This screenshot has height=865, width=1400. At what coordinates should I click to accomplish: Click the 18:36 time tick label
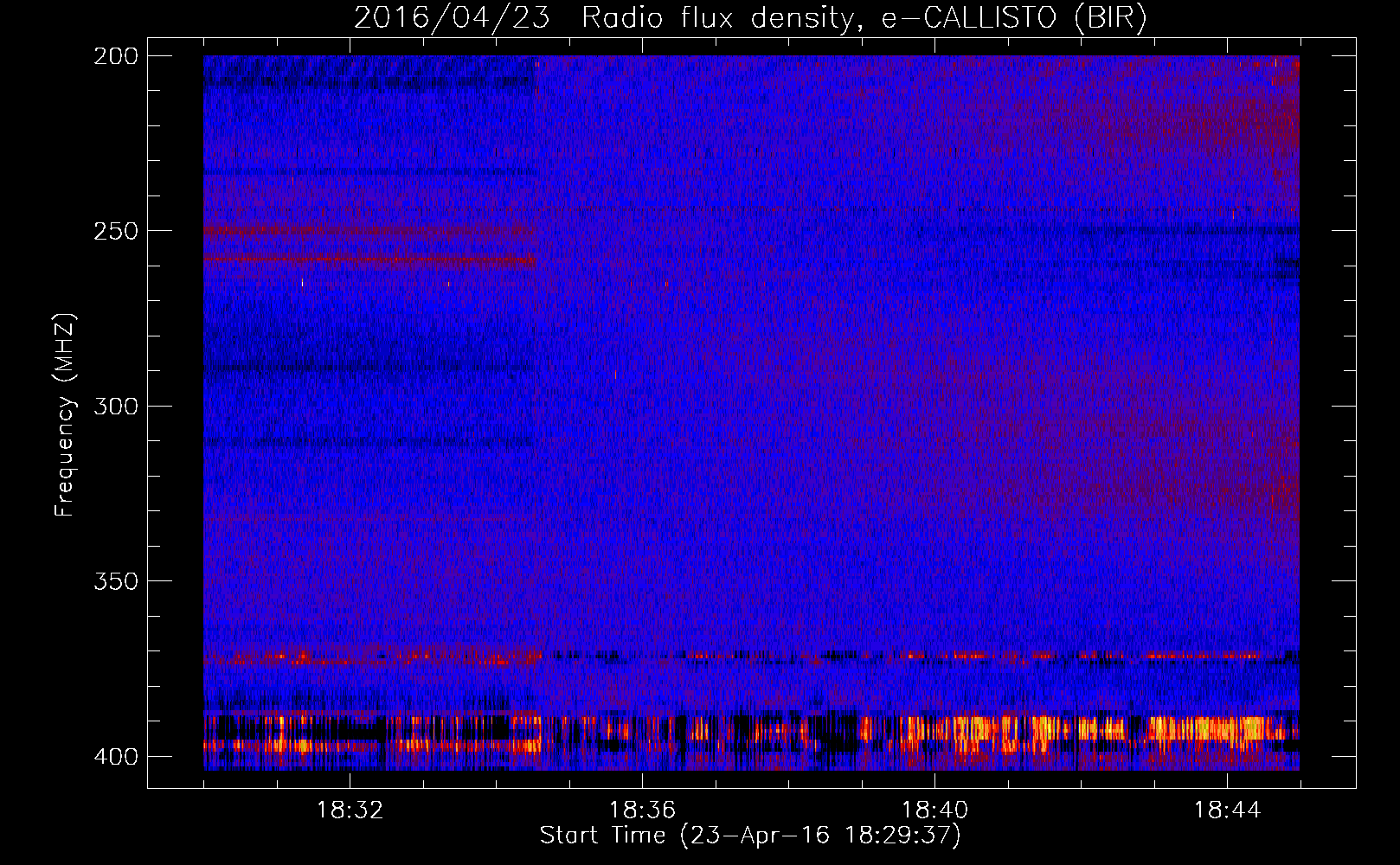coord(642,811)
